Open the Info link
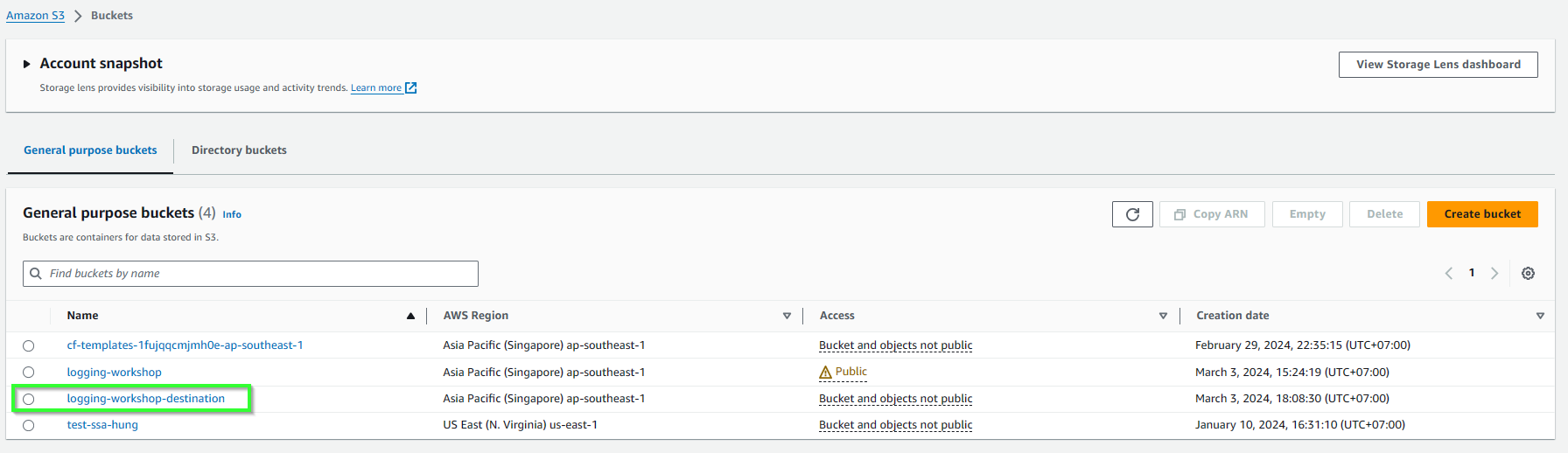Viewport: 1568px width, 453px height. (232, 214)
